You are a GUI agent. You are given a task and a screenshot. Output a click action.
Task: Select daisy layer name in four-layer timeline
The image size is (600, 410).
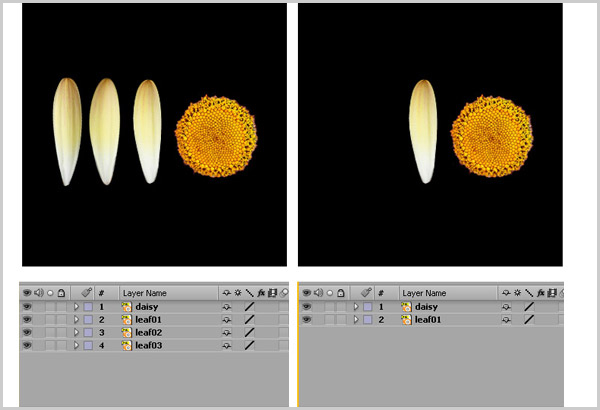pos(147,307)
